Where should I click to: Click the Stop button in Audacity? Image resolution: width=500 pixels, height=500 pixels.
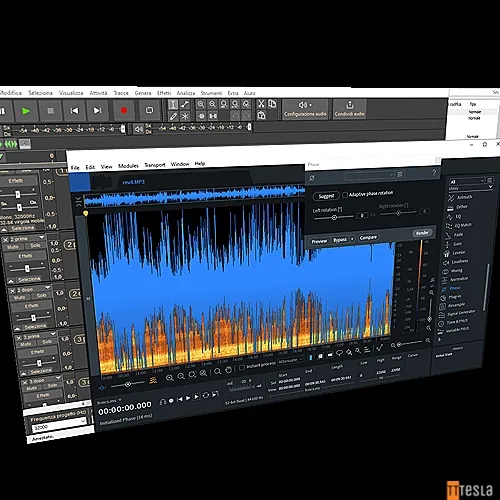[x=50, y=110]
